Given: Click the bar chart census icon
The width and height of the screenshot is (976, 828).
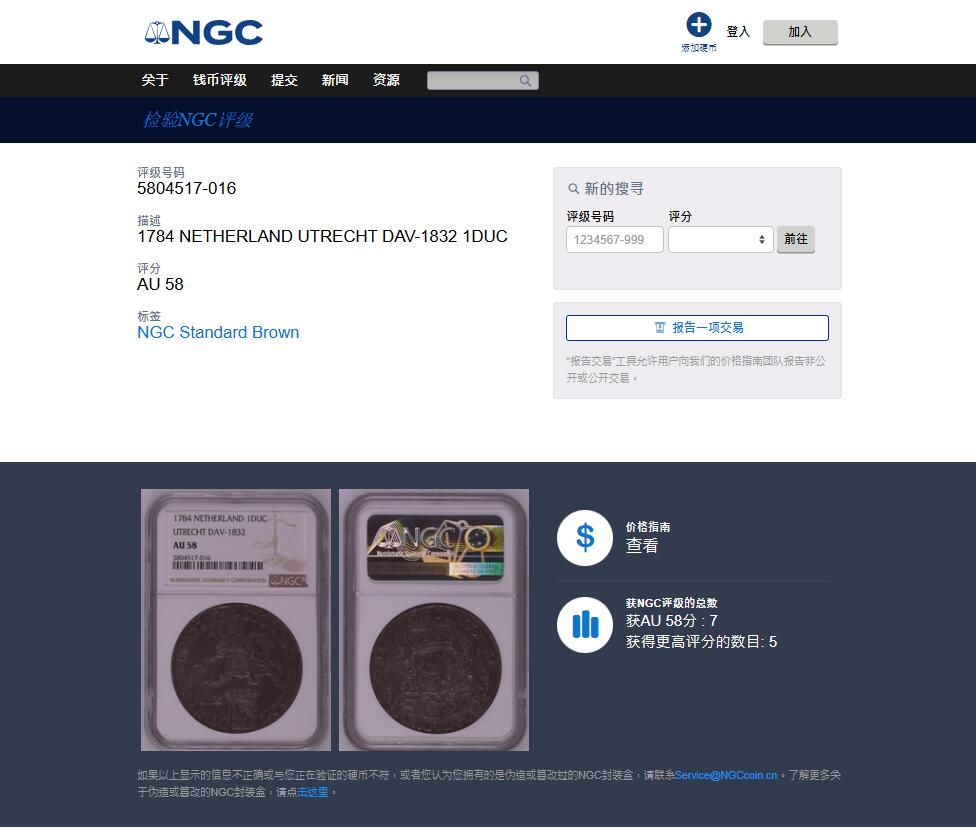Looking at the screenshot, I should click(x=585, y=624).
